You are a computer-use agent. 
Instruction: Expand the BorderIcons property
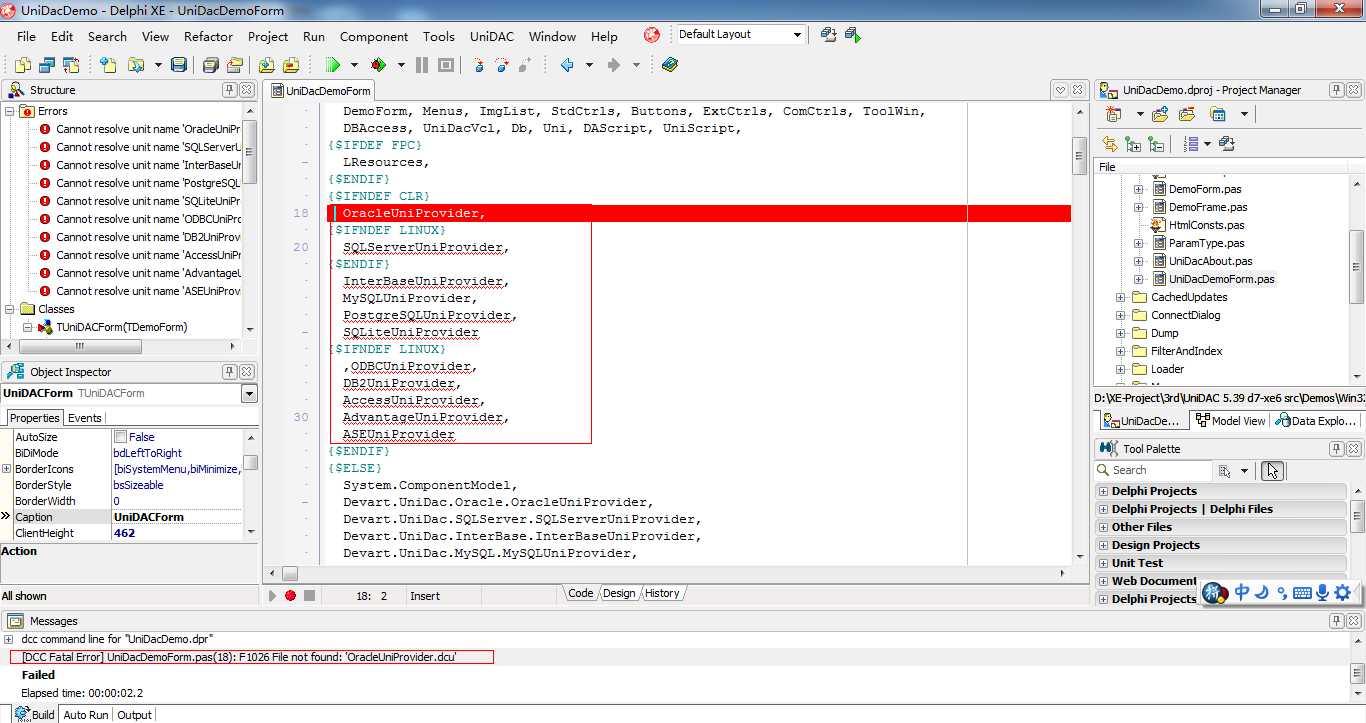point(7,469)
